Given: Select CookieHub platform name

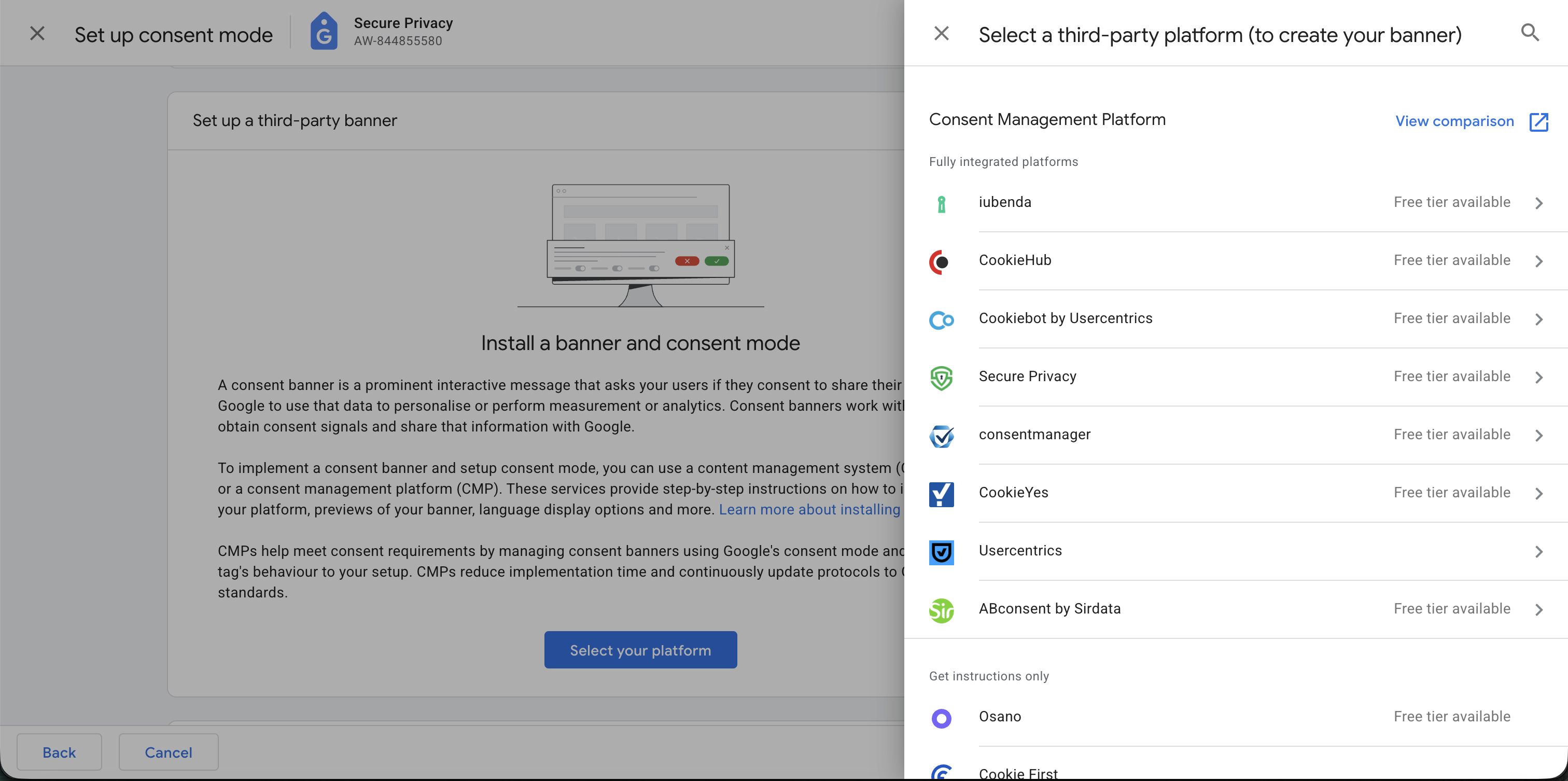Looking at the screenshot, I should click(1015, 260).
